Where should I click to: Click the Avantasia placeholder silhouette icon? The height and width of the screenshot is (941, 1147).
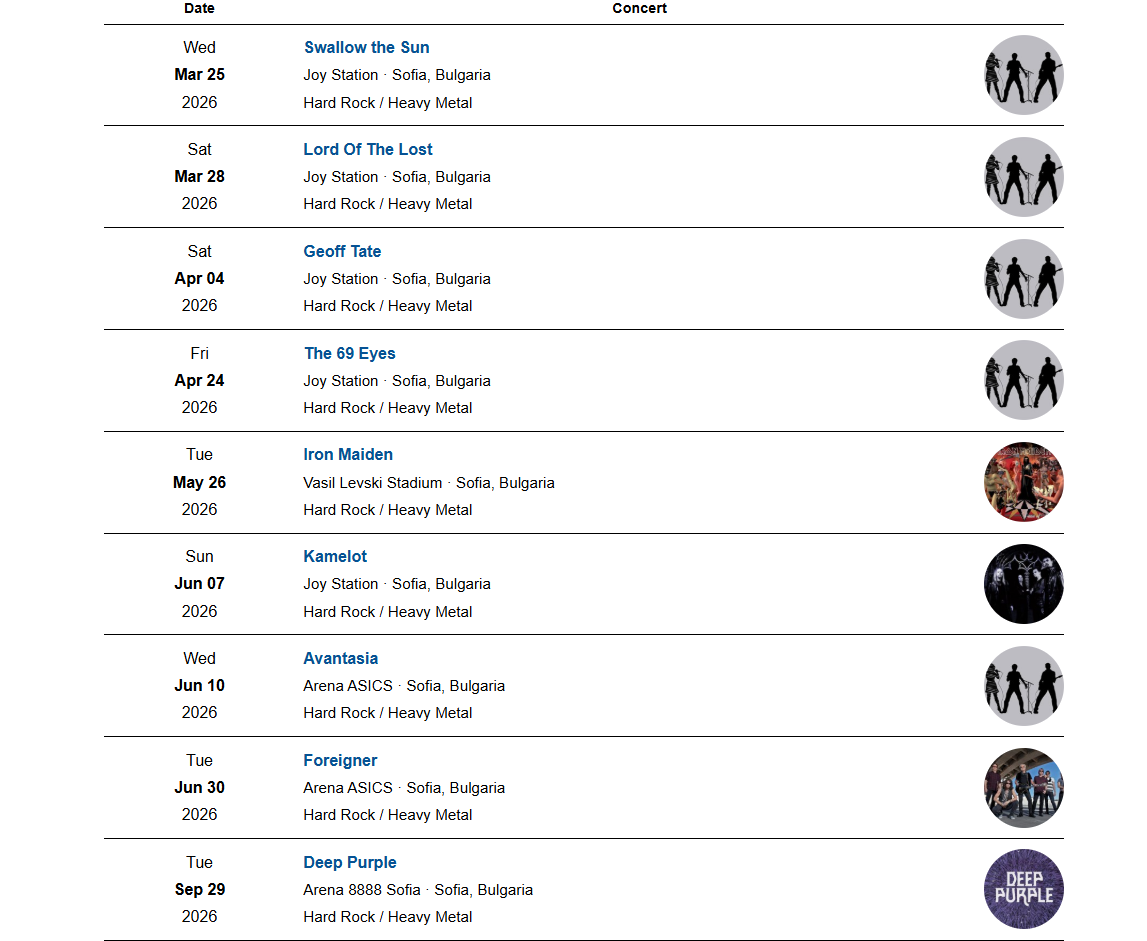click(x=1023, y=686)
